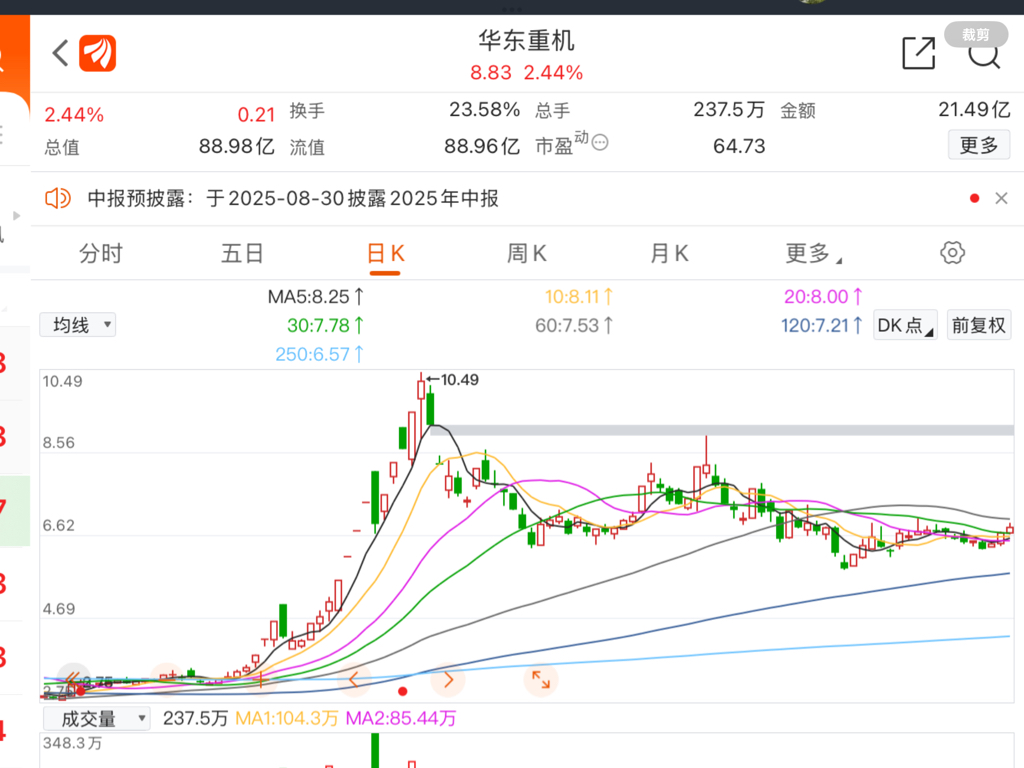Image resolution: width=1024 pixels, height=768 pixels.
Task: Click the share/export icon
Action: point(919,54)
